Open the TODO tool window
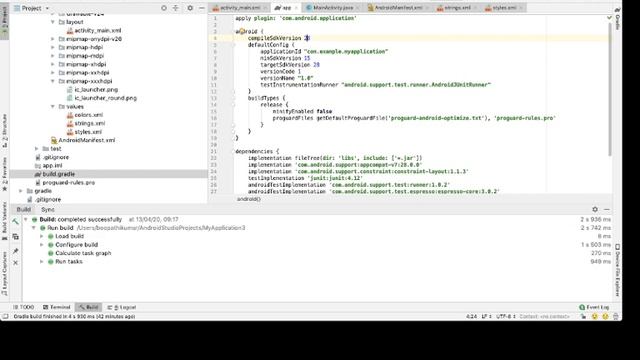Viewport: 640px width, 360px height. tap(23, 307)
